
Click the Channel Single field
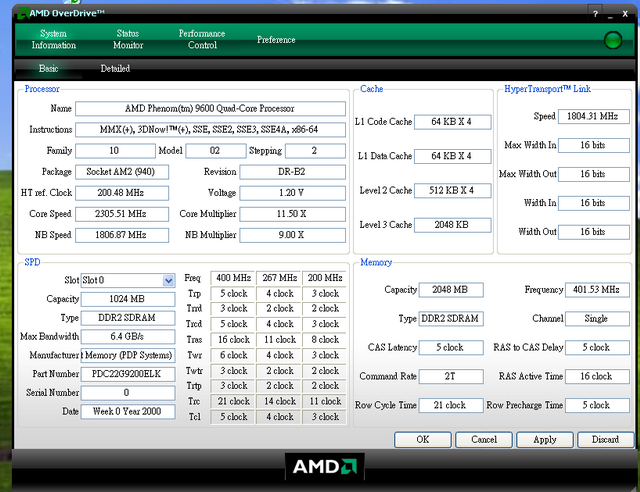[x=597, y=319]
